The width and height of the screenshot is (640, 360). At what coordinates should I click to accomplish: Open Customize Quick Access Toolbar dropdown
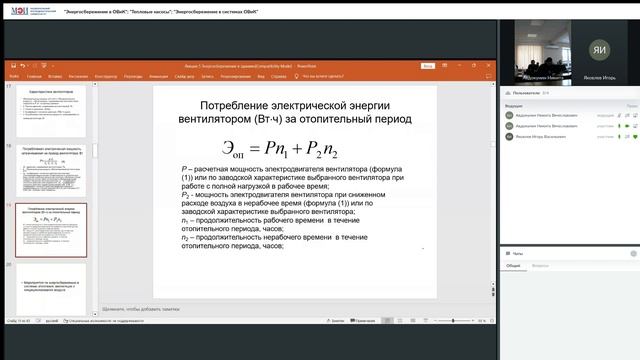(53, 66)
